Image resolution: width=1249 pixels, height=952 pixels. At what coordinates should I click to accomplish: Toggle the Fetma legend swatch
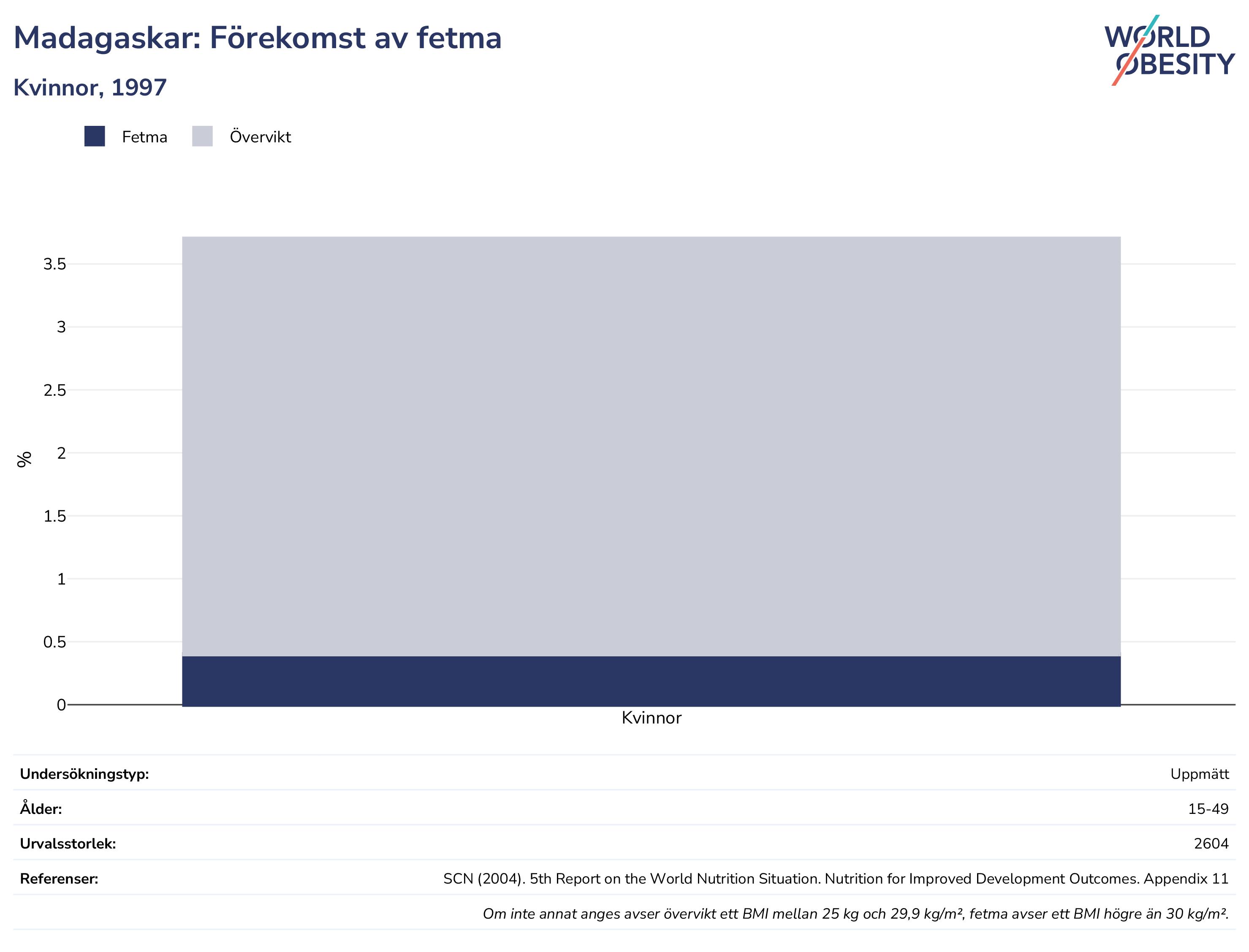[x=95, y=136]
